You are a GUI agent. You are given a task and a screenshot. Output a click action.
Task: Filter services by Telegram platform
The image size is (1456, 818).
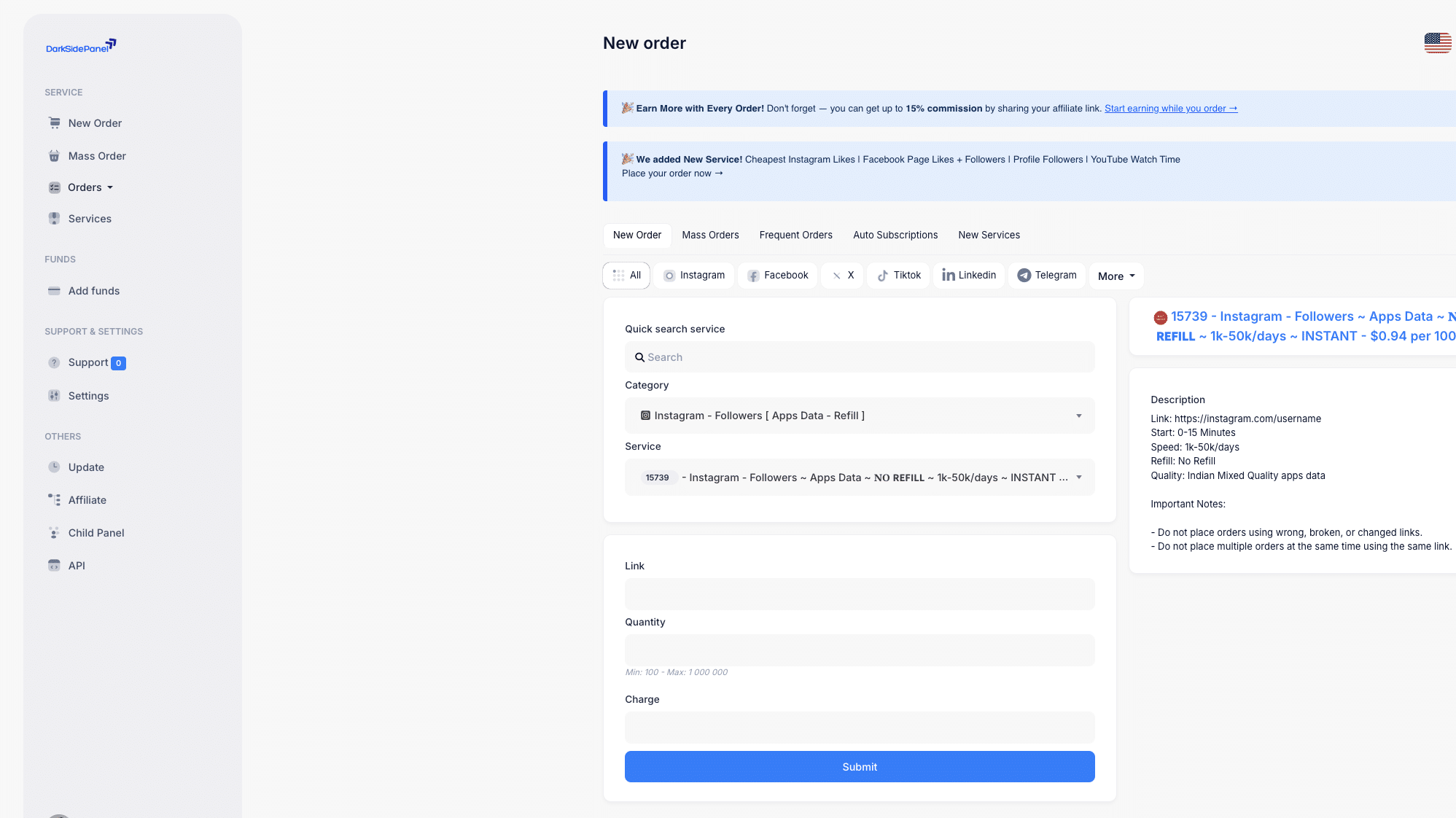tap(1047, 276)
